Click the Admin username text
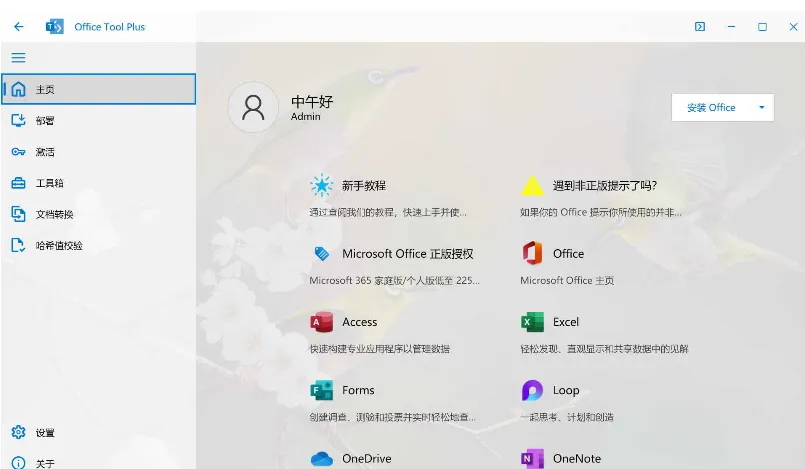Image resolution: width=805 pixels, height=469 pixels. [x=305, y=116]
